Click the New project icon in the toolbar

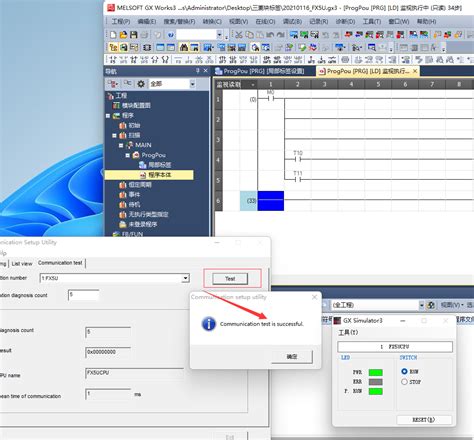113,35
